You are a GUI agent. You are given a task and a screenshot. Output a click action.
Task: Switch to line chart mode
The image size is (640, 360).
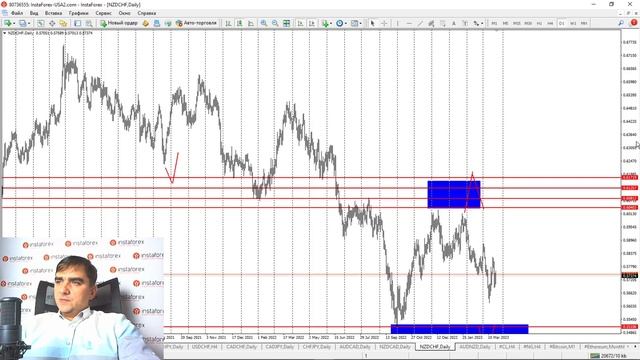(x=251, y=23)
